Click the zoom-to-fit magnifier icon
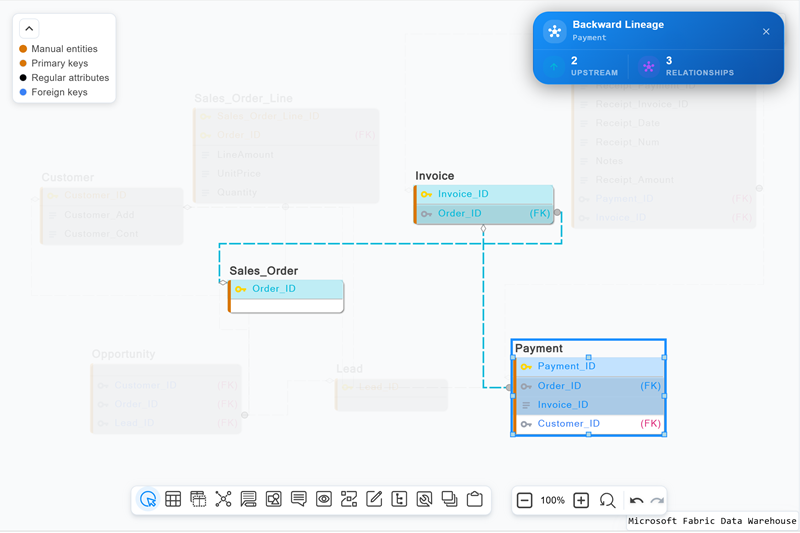Screen dimensions: 800x533 tap(607, 500)
